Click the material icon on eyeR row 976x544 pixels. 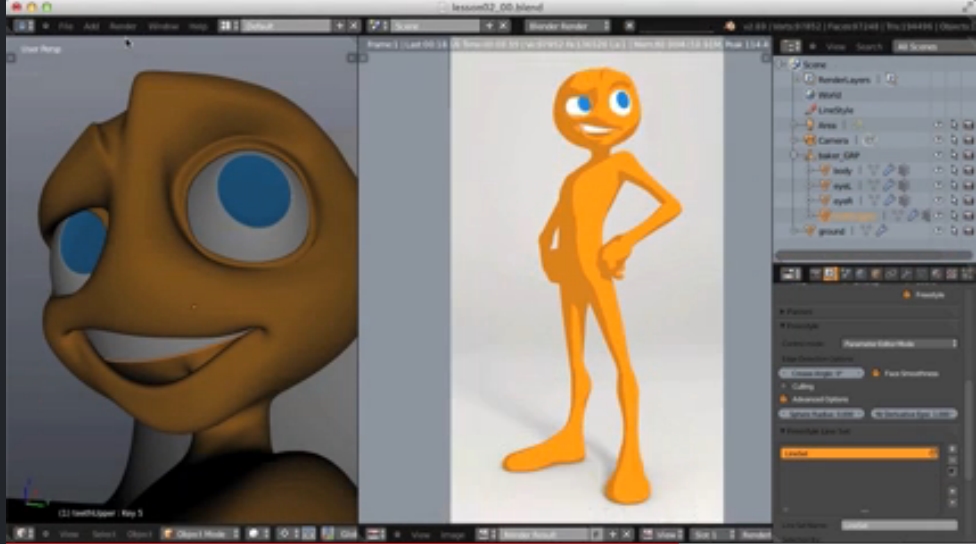coord(904,200)
